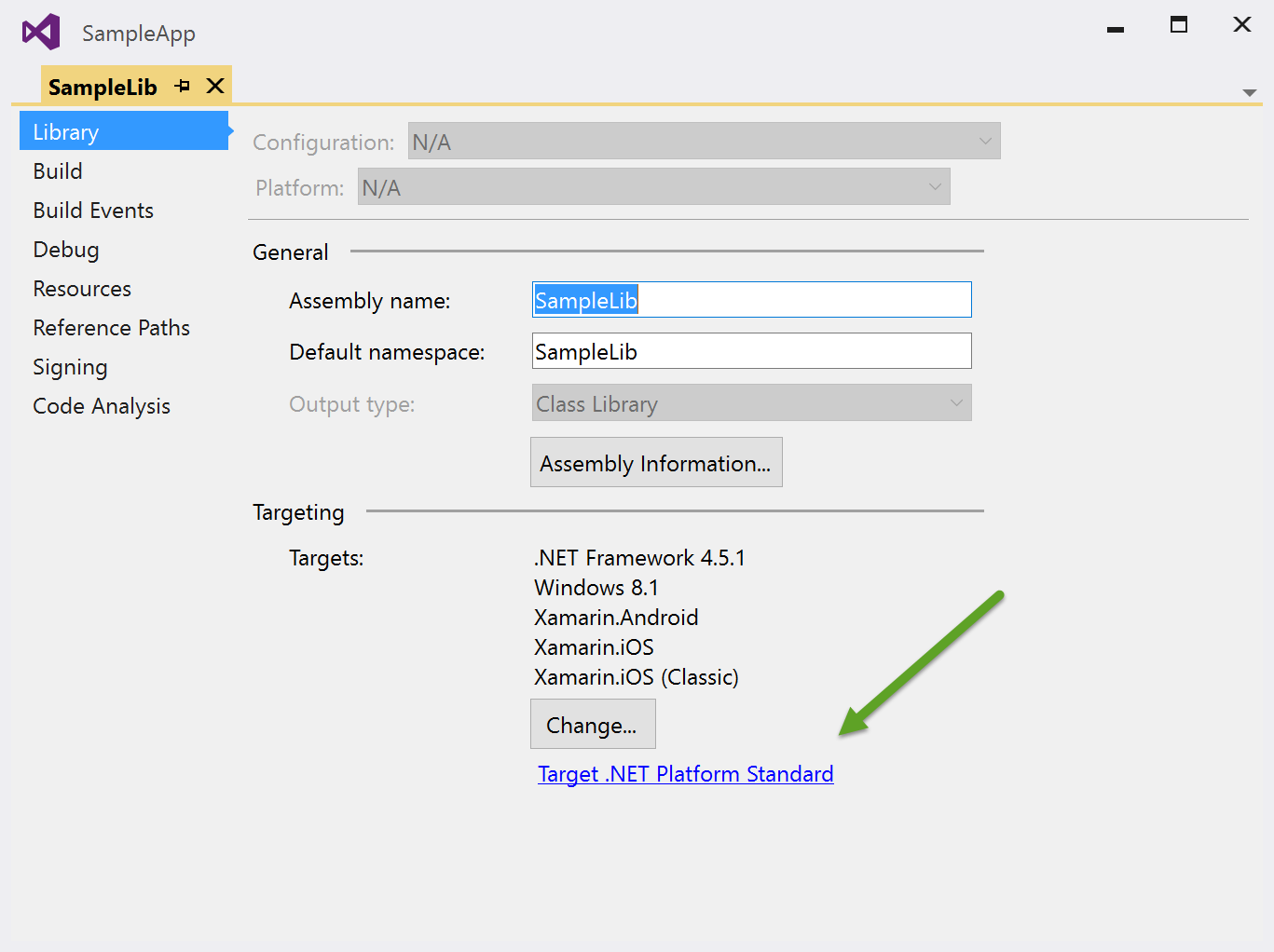The height and width of the screenshot is (952, 1274).
Task: Switch to the Debug page
Action: (66, 250)
